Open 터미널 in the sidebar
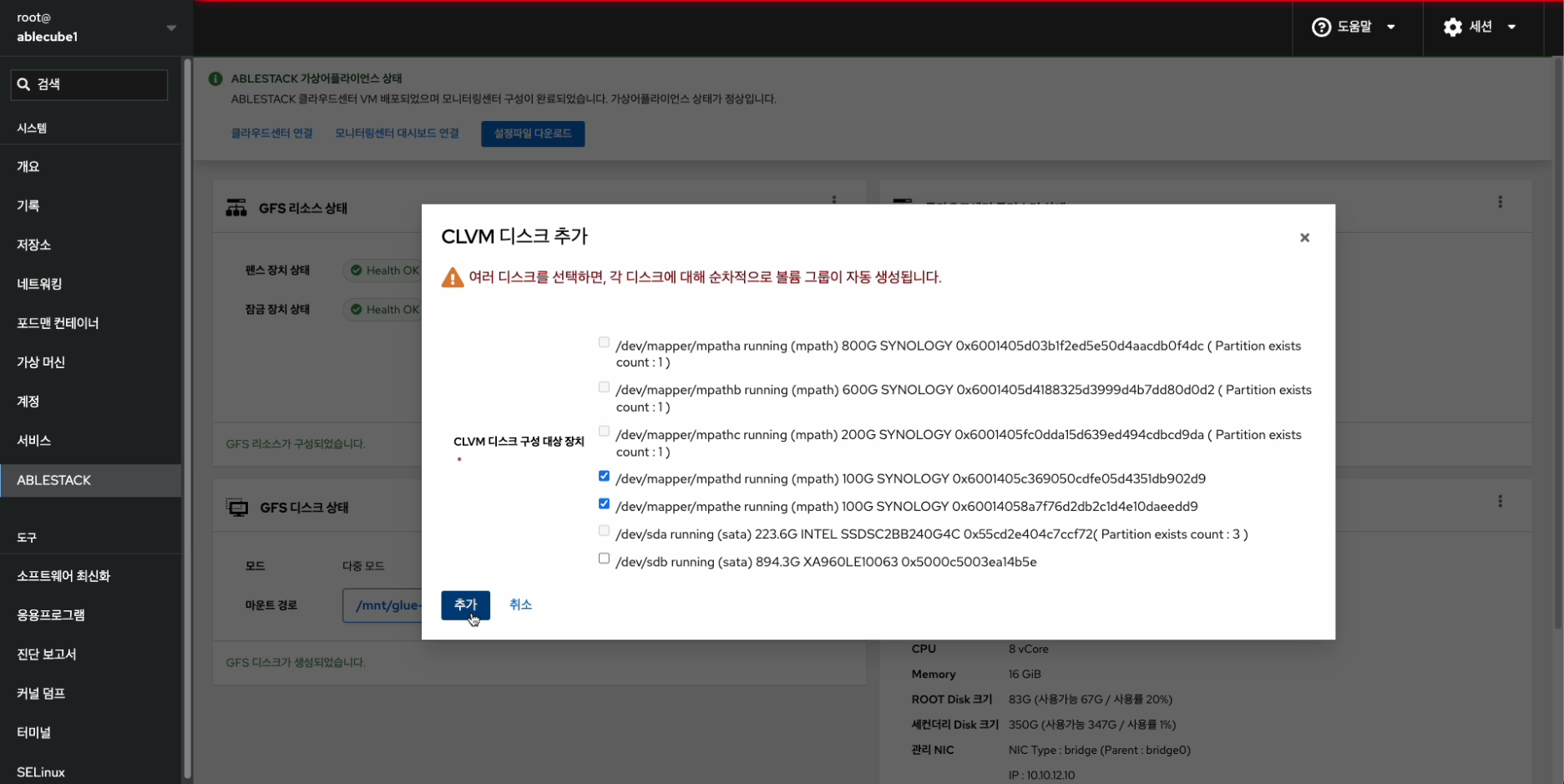Image resolution: width=1564 pixels, height=784 pixels. [90, 733]
